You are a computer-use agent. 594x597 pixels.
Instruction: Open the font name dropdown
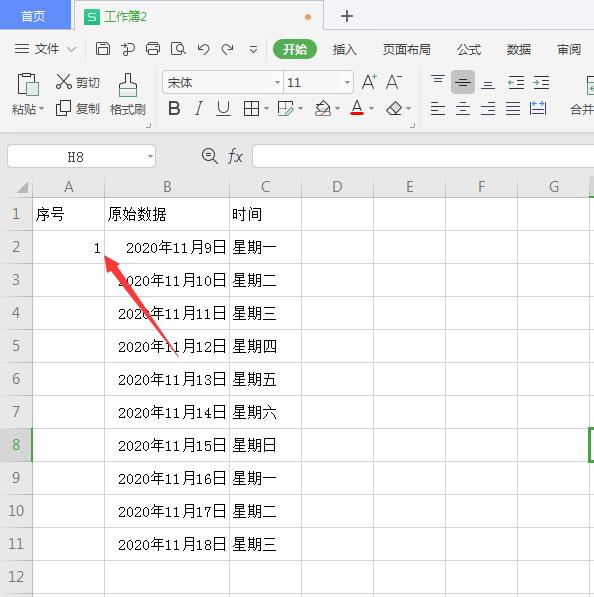tap(277, 82)
